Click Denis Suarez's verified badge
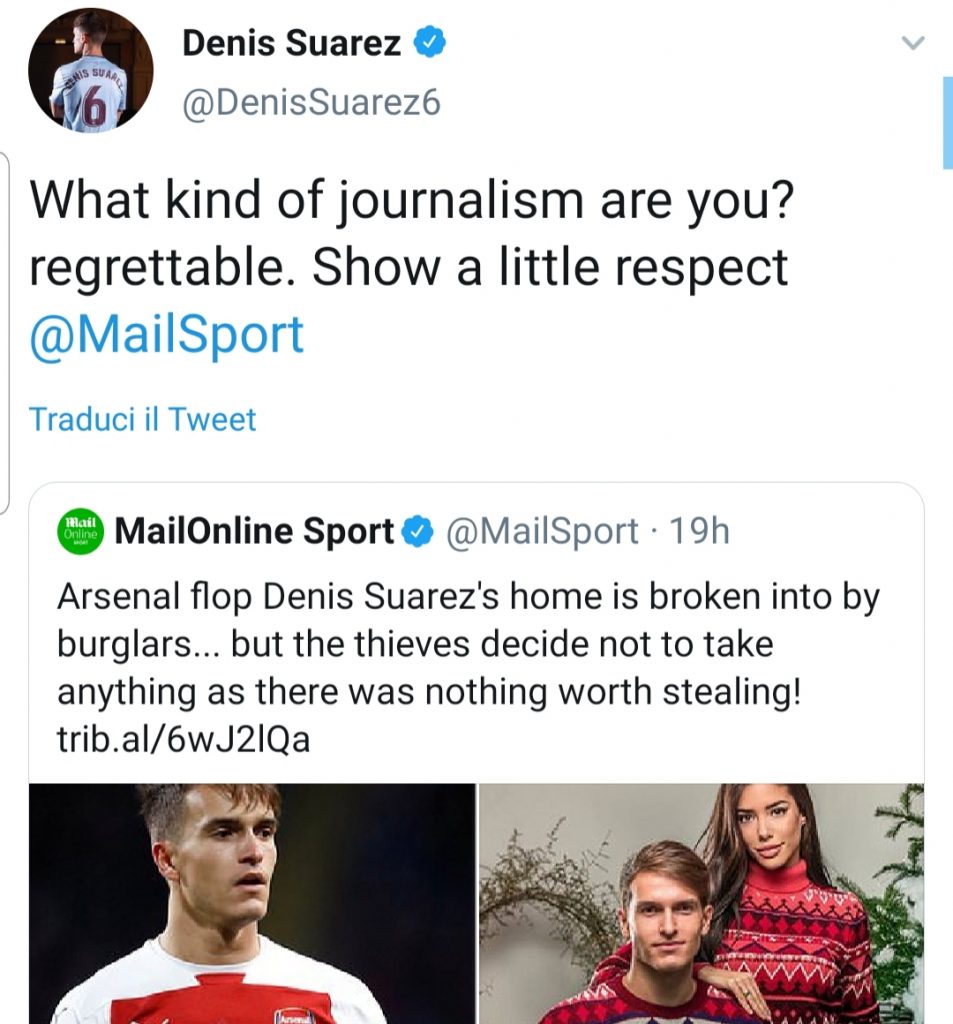The width and height of the screenshot is (953, 1024). [x=430, y=41]
